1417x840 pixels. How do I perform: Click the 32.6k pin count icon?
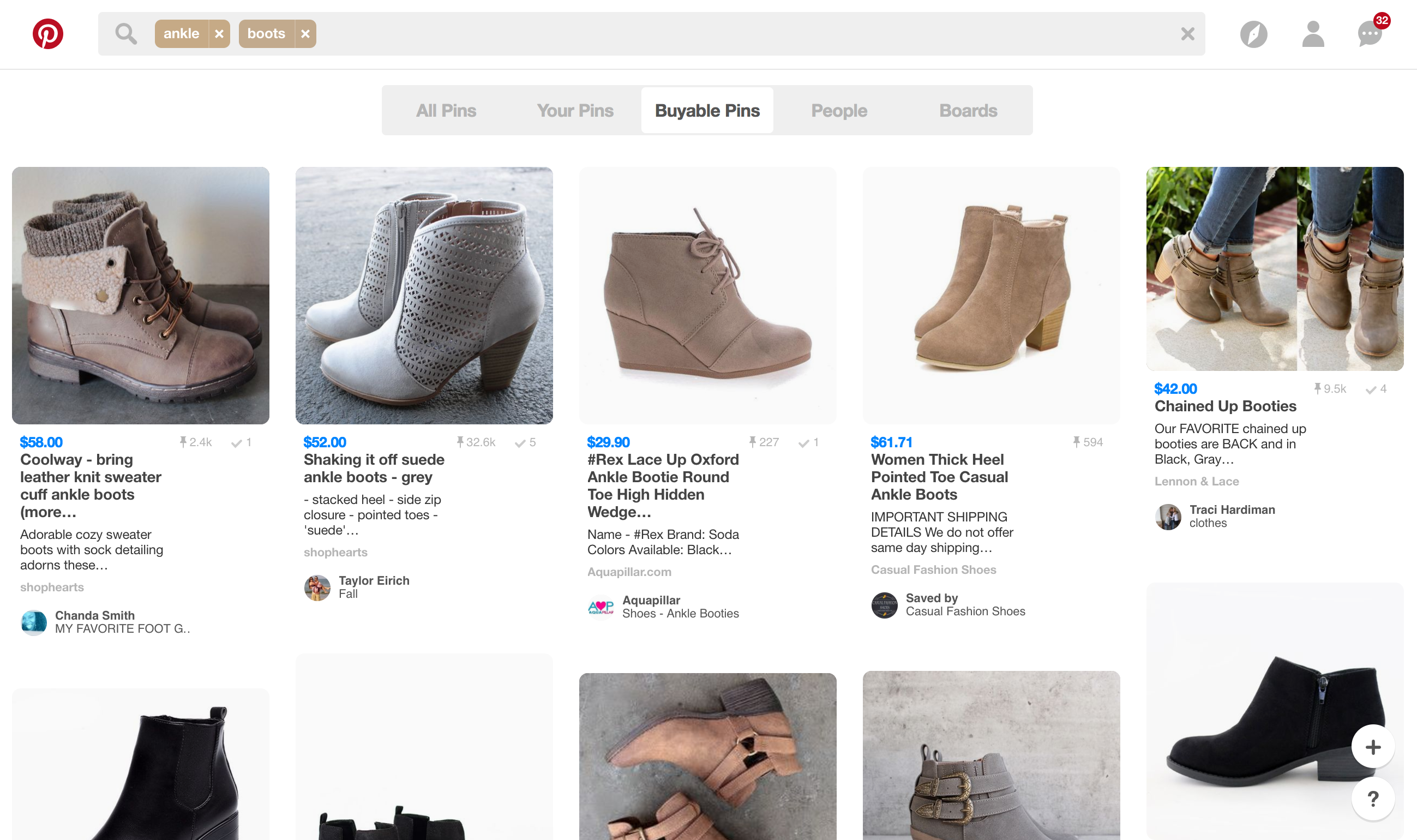click(460, 442)
